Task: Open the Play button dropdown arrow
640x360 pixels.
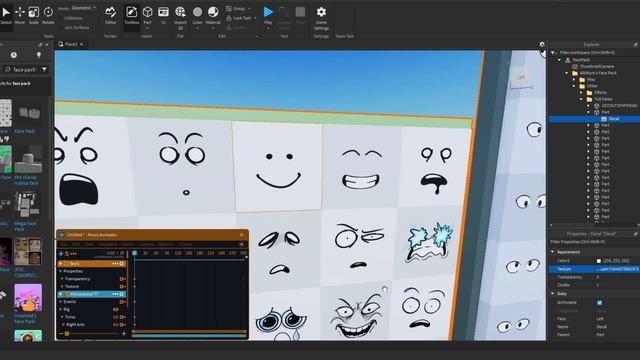Action: [x=268, y=29]
